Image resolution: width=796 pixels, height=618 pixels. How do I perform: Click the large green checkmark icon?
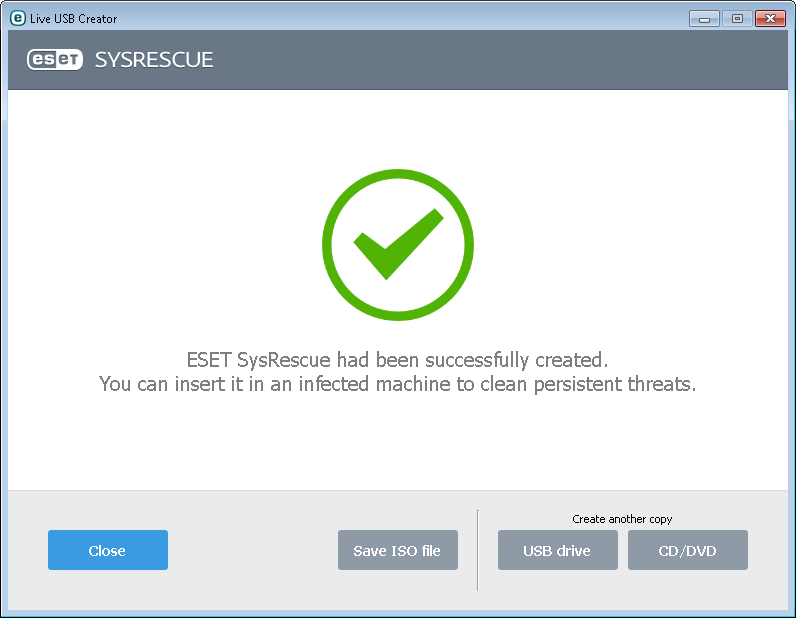(397, 244)
